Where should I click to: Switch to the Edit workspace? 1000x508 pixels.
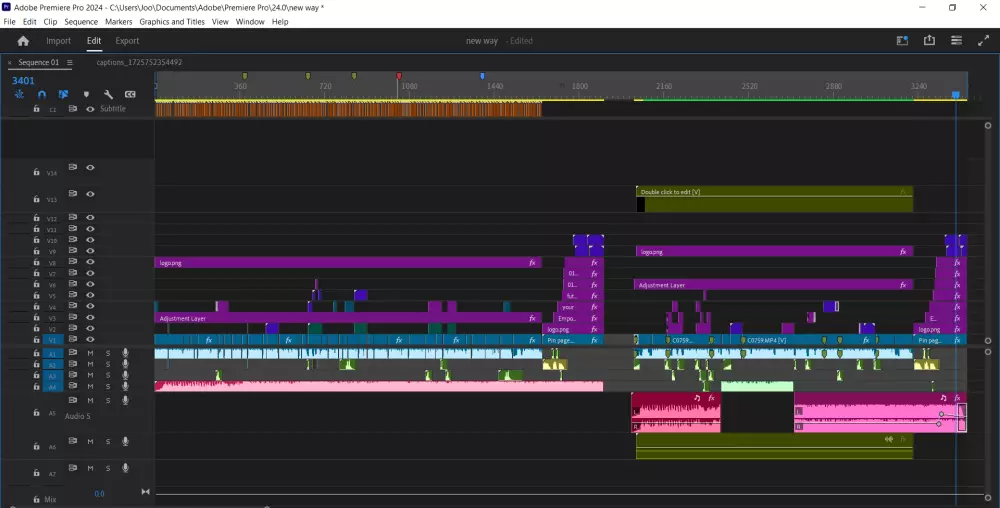click(x=94, y=41)
